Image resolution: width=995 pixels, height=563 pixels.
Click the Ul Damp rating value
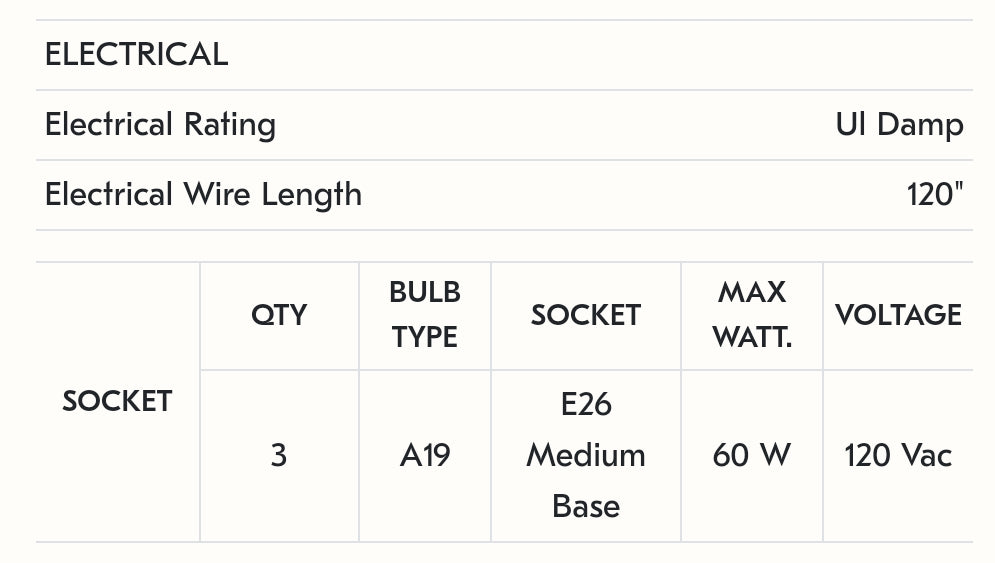(899, 125)
